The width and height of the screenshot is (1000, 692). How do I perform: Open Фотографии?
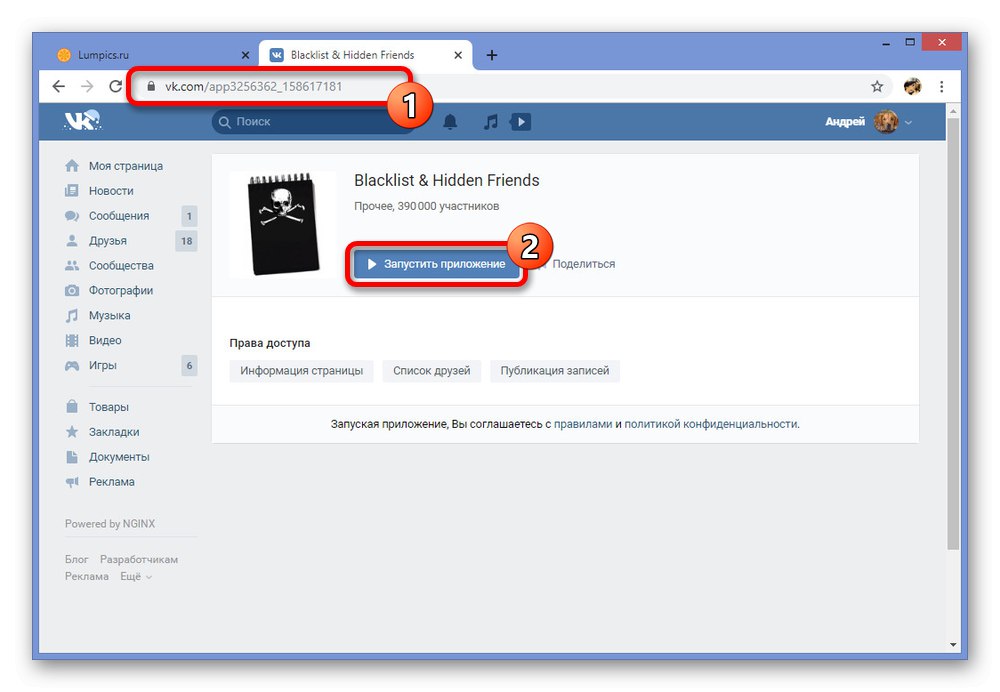(x=121, y=290)
